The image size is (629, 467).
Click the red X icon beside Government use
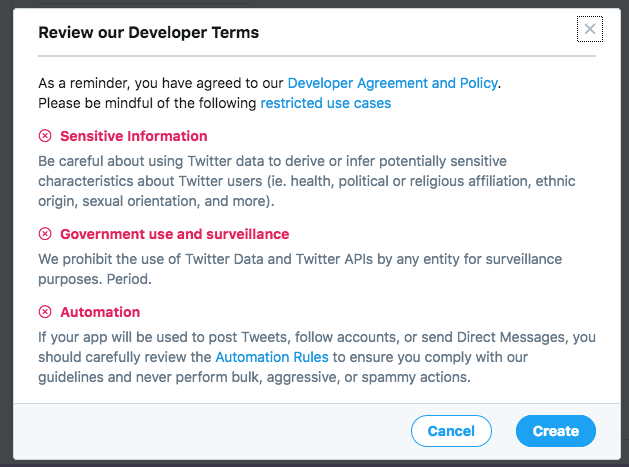(45, 234)
